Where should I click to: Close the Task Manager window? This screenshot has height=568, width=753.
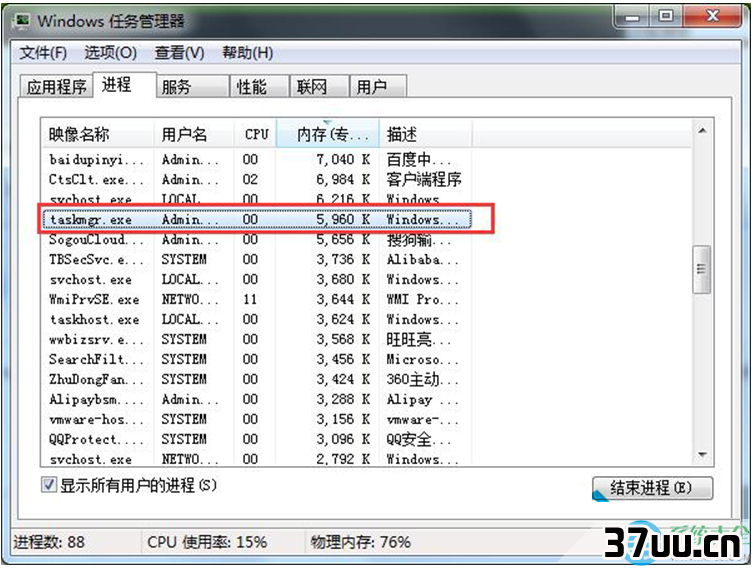(x=712, y=17)
